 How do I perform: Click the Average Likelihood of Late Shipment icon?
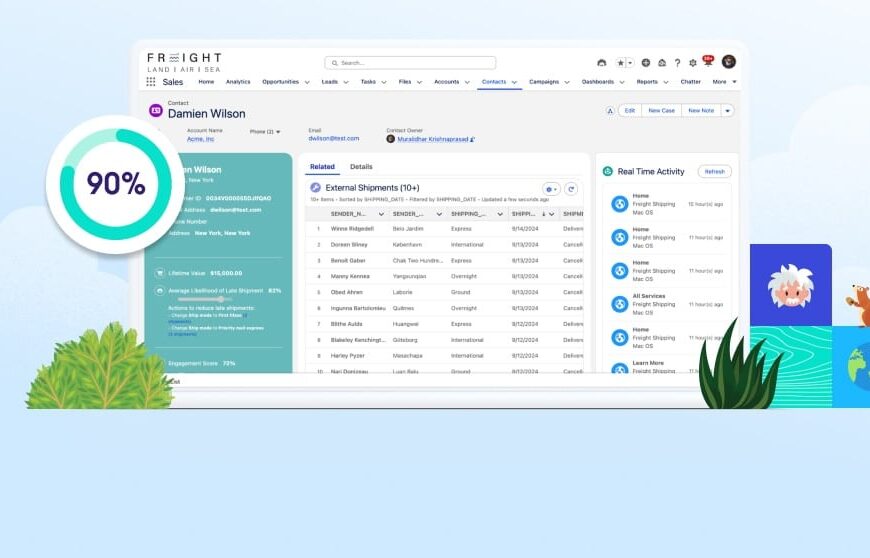point(160,291)
